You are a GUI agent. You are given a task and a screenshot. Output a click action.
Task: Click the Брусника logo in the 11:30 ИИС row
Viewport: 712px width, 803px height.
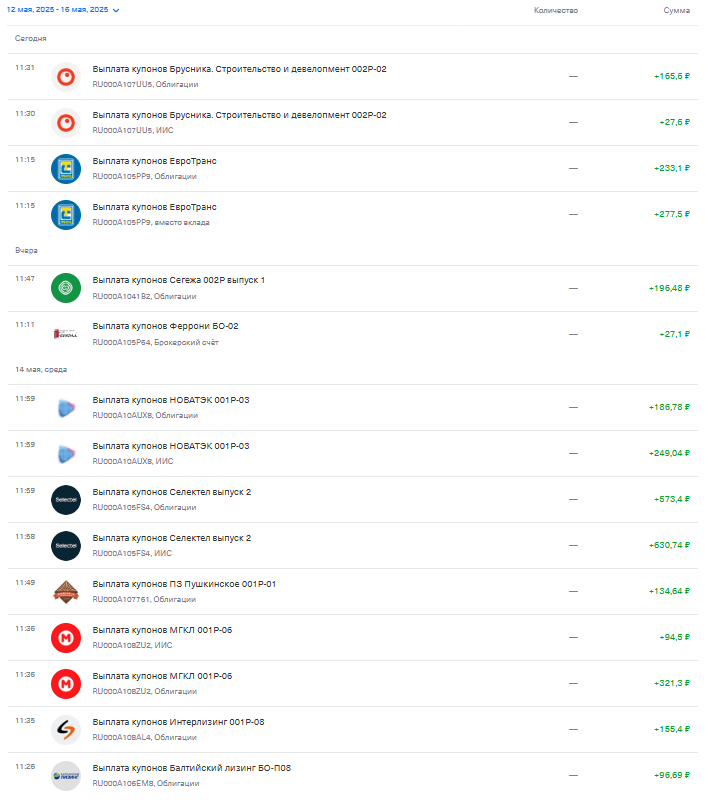pyautogui.click(x=66, y=123)
